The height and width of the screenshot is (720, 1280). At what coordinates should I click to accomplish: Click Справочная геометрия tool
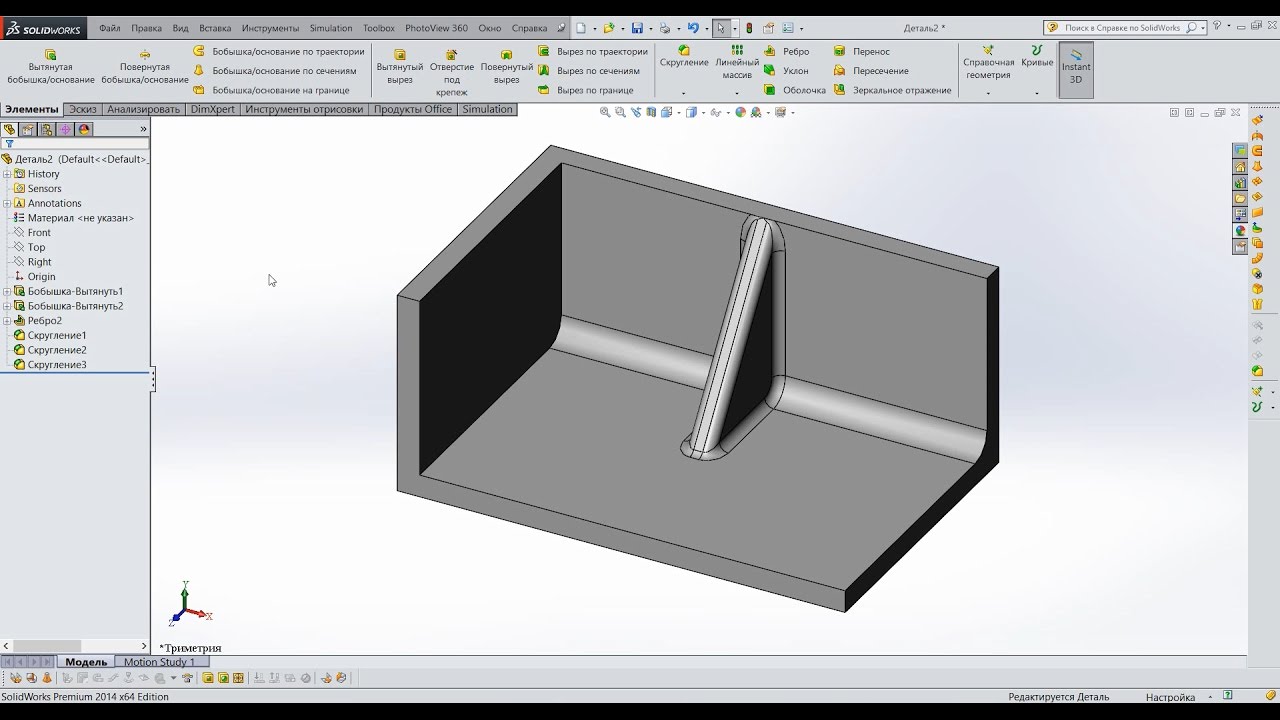pos(988,62)
